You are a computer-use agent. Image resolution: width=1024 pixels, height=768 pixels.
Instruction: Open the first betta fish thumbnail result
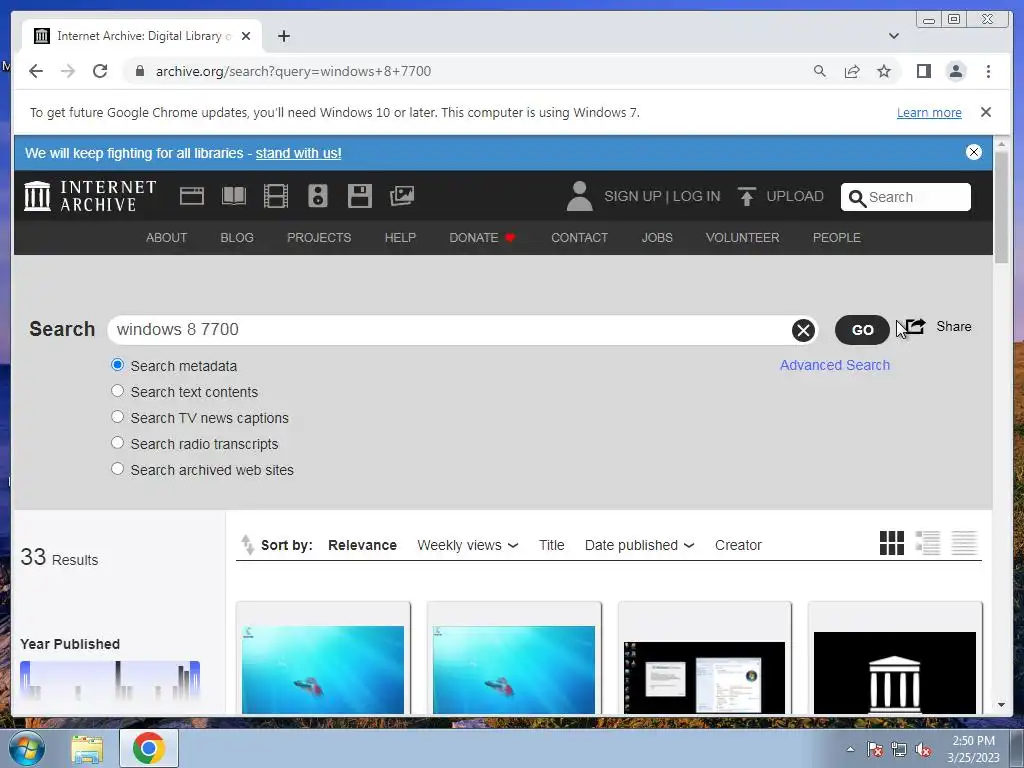click(323, 669)
